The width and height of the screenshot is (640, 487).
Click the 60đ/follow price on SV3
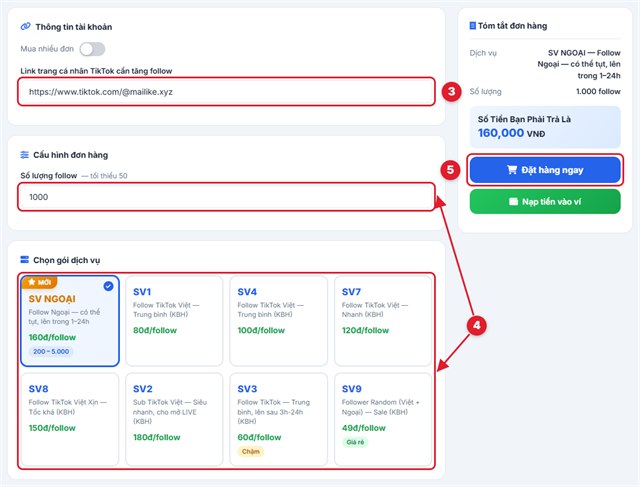[259, 437]
